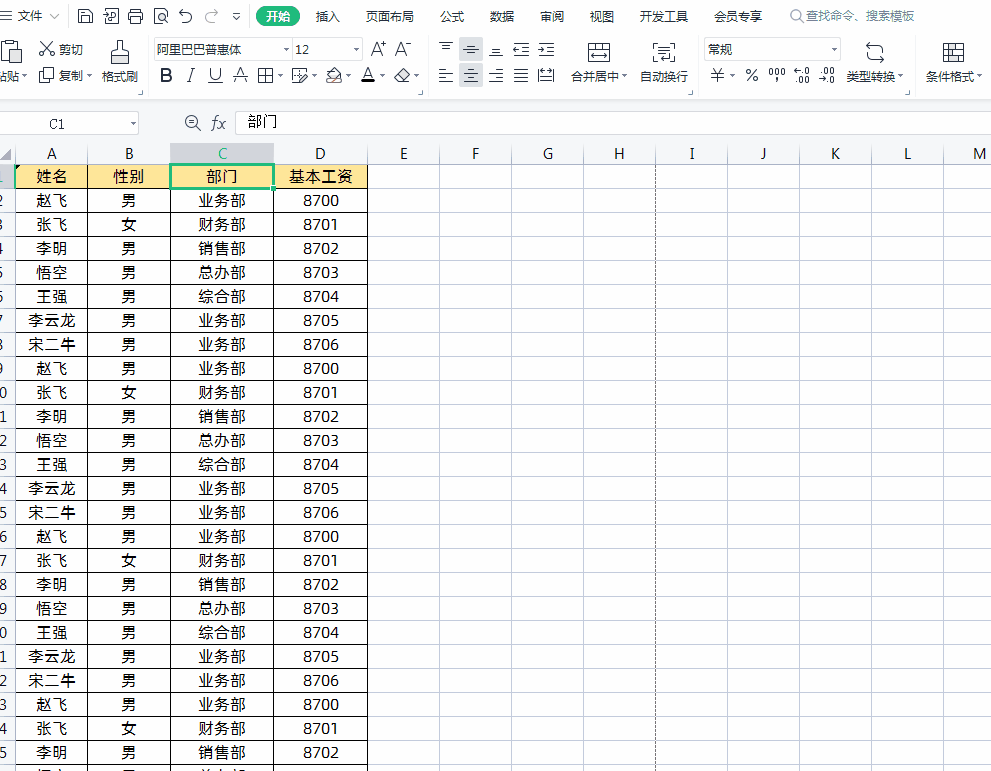Click the insert function fx icon
This screenshot has height=771, width=991.
coord(218,123)
